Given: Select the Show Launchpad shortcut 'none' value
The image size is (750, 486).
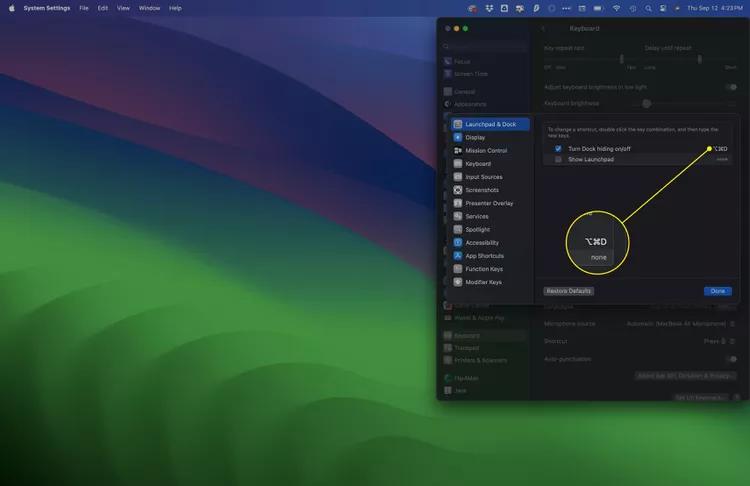Looking at the screenshot, I should (x=722, y=159).
